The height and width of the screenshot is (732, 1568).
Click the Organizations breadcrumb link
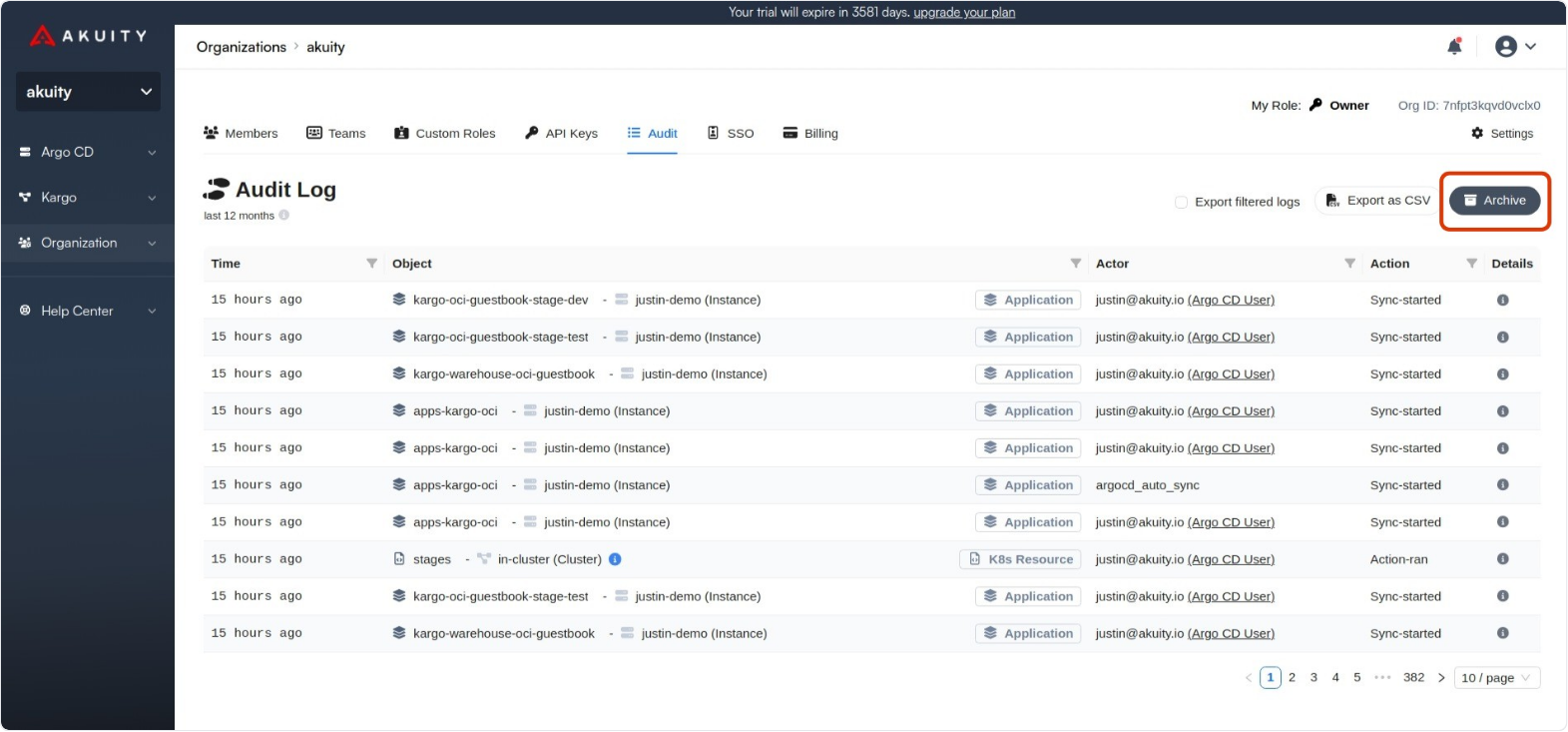pos(242,47)
